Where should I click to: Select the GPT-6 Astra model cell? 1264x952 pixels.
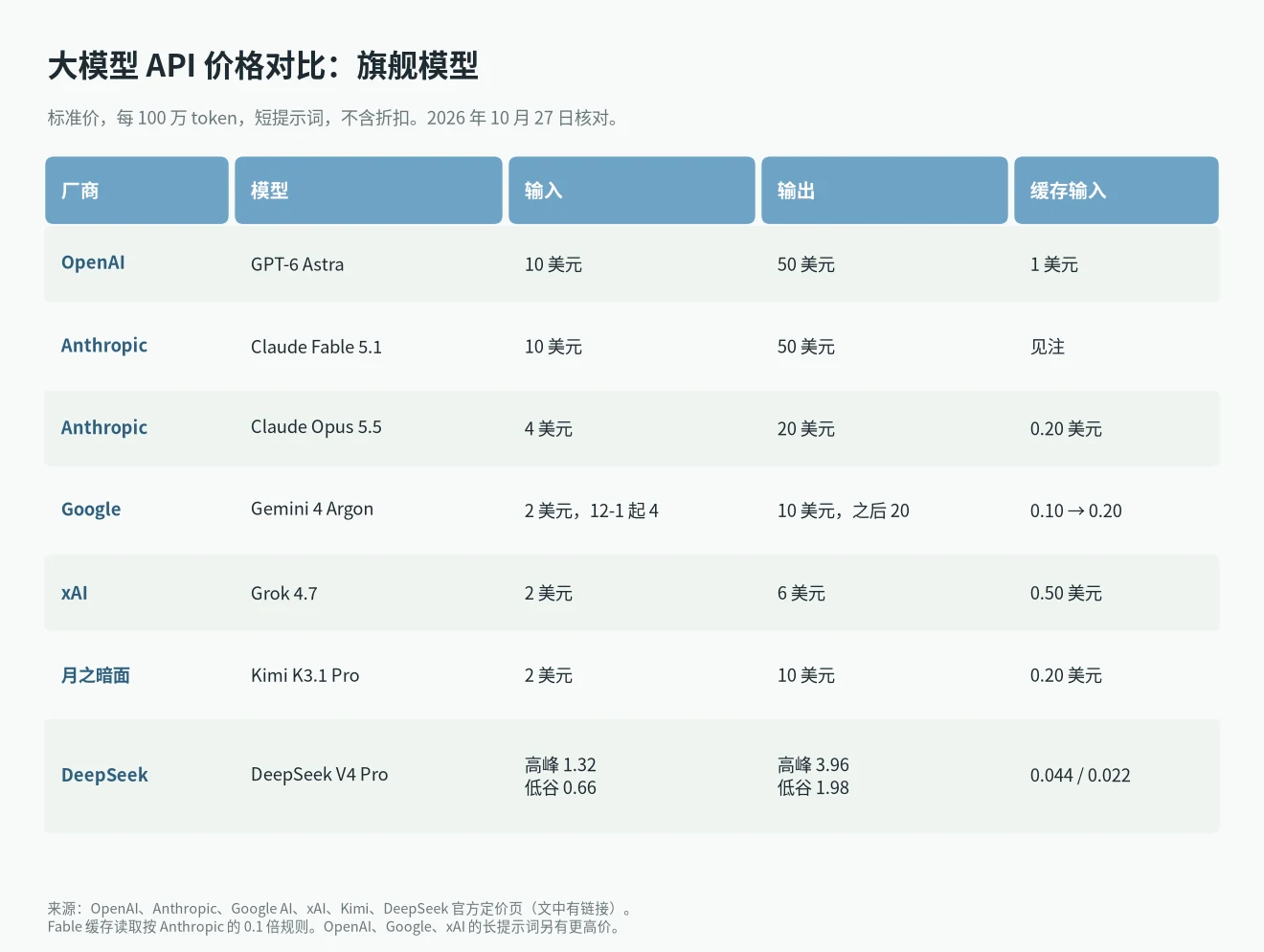(x=297, y=264)
